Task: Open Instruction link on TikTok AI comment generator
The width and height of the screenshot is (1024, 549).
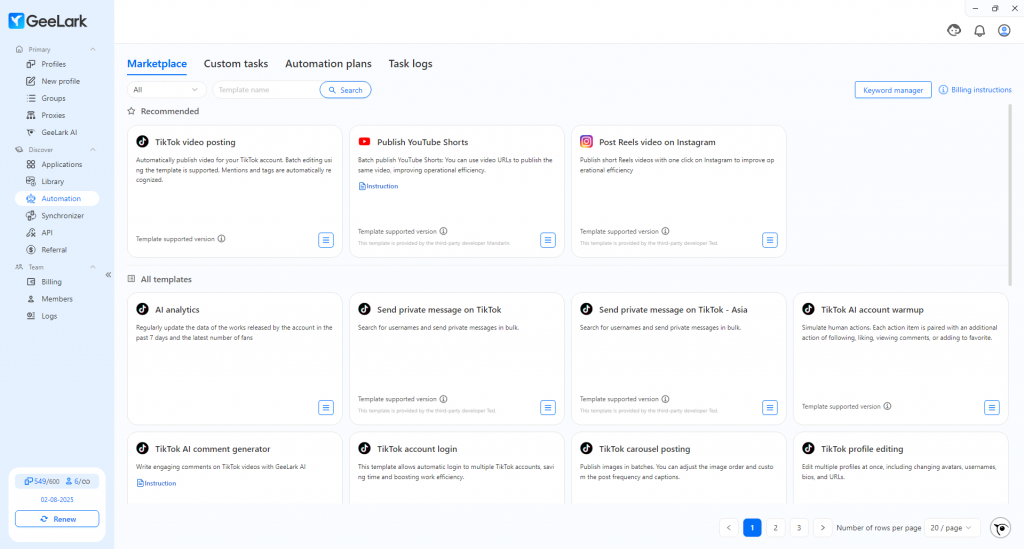Action: tap(156, 483)
